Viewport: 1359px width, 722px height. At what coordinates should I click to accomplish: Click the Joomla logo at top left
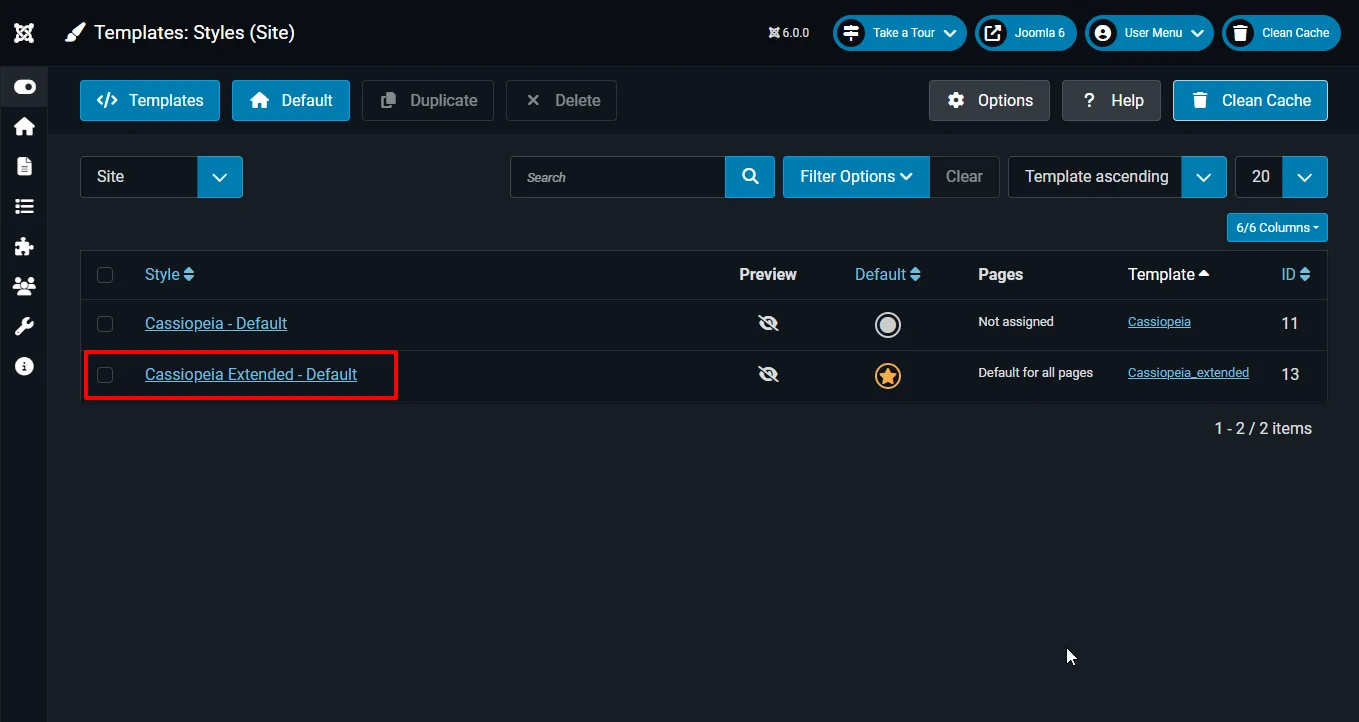(x=23, y=32)
